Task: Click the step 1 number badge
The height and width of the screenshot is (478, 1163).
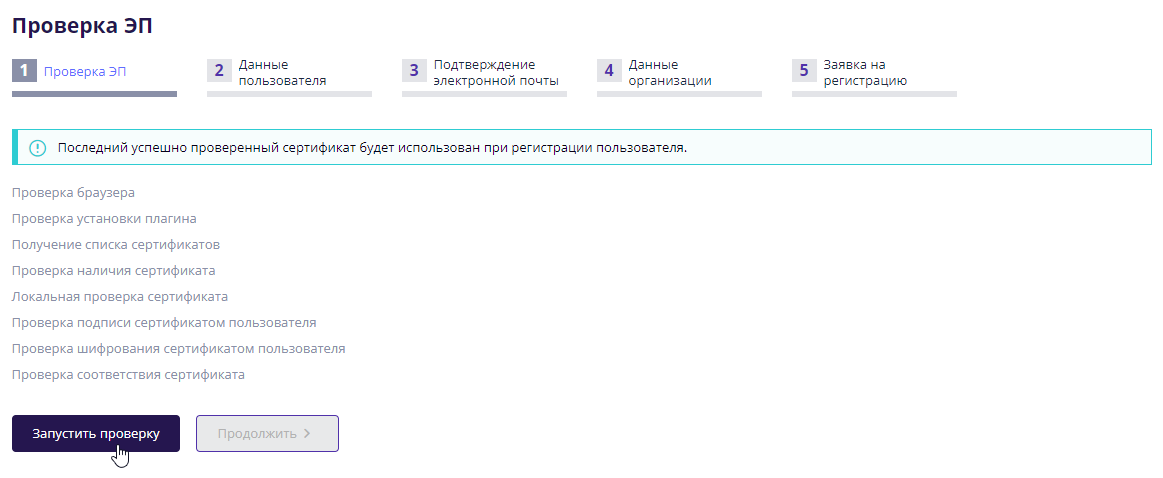Action: point(24,71)
